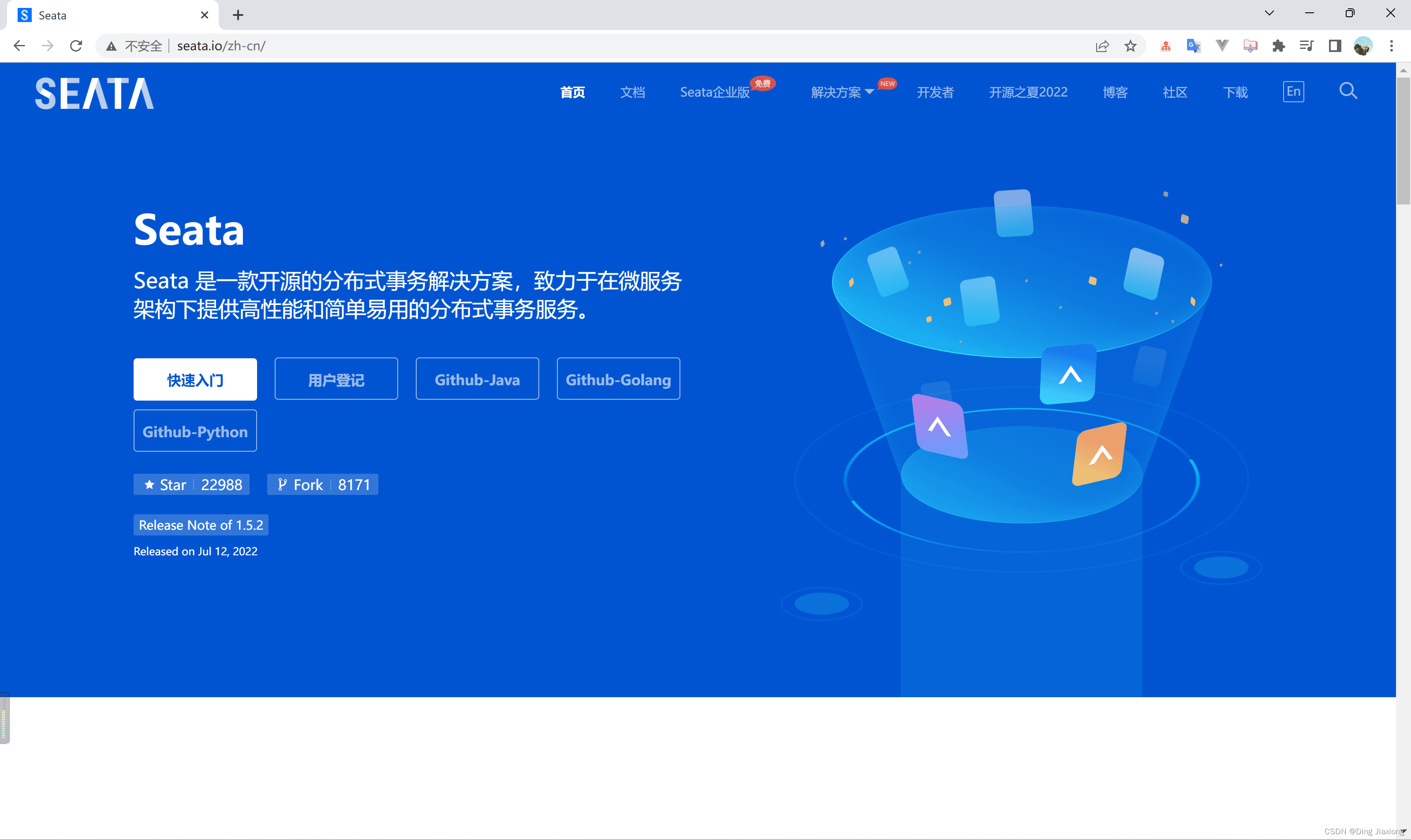Open the Github-Python link button
1411x840 pixels.
pos(195,431)
